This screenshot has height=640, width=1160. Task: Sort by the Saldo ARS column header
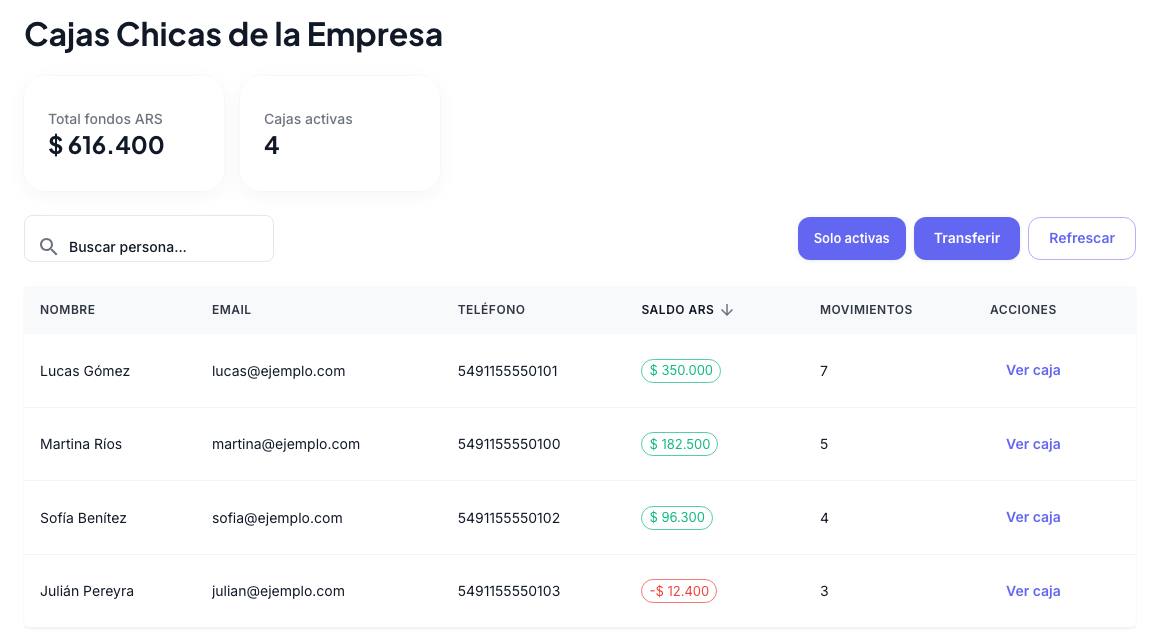(x=678, y=310)
